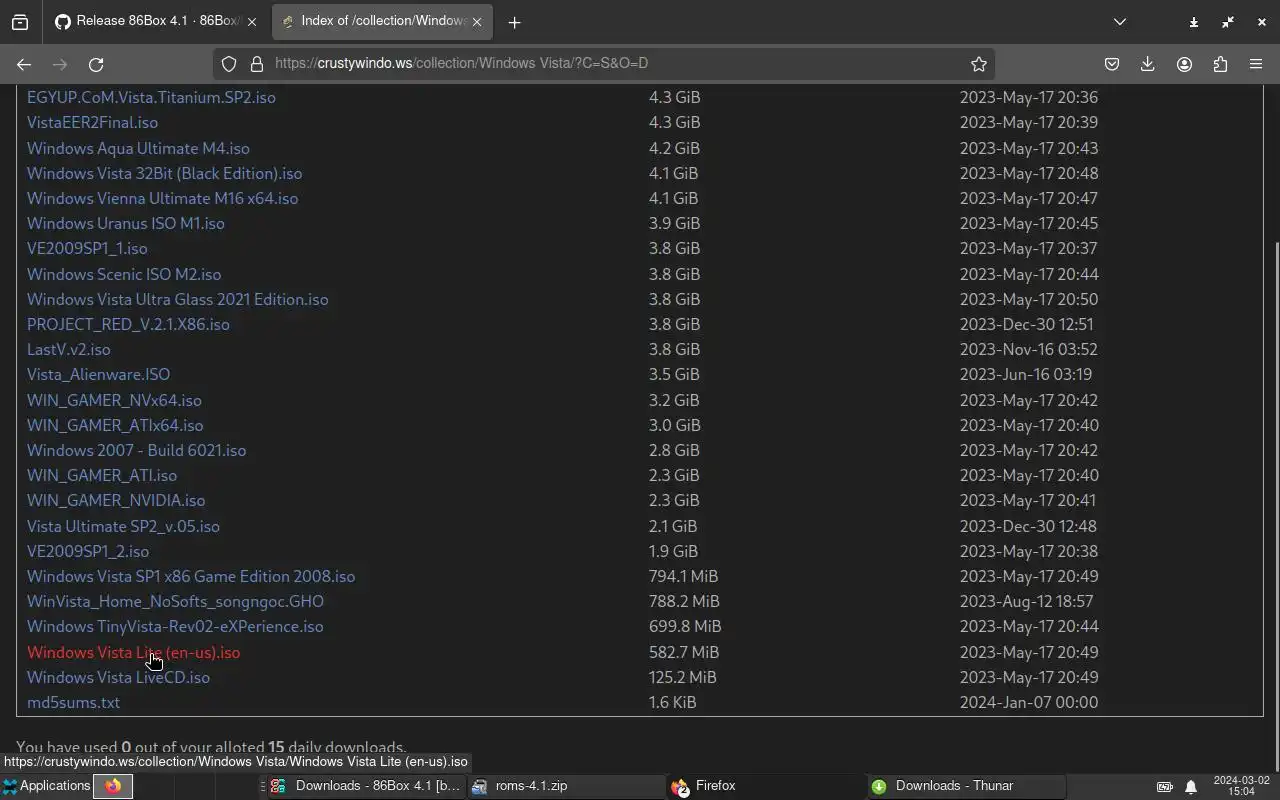Click the WIN_GAMER_ATI.iso link
Screen dimensions: 1280x800
coord(102,475)
